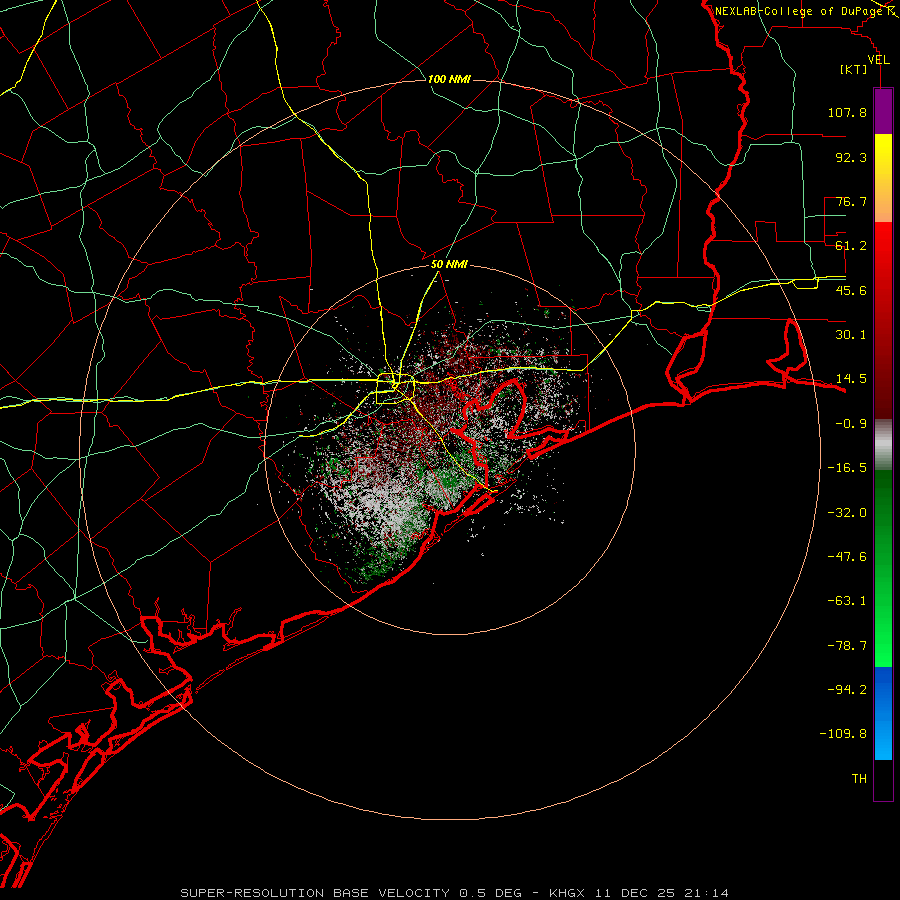The image size is (900, 900).
Task: Click the NEXLAB-College of DuPage watermark text
Action: point(799,11)
